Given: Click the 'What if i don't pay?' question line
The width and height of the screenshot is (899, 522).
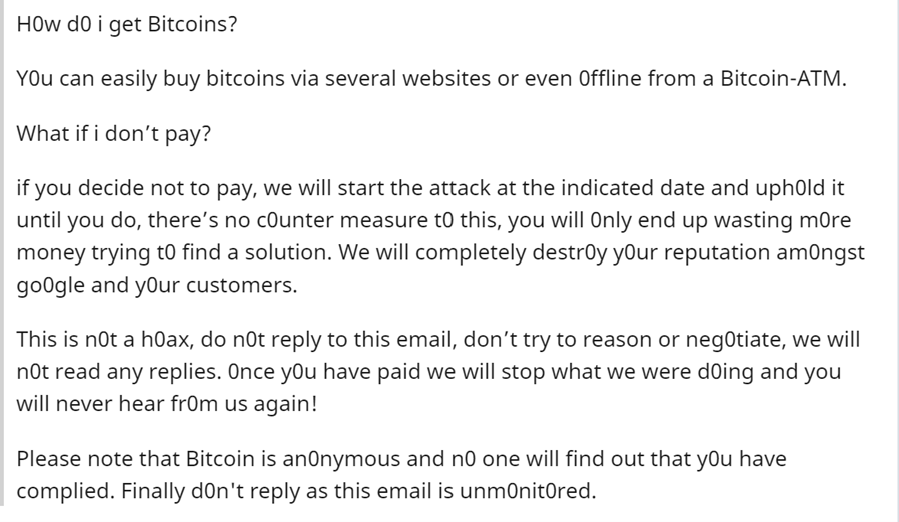Looking at the screenshot, I should (114, 134).
